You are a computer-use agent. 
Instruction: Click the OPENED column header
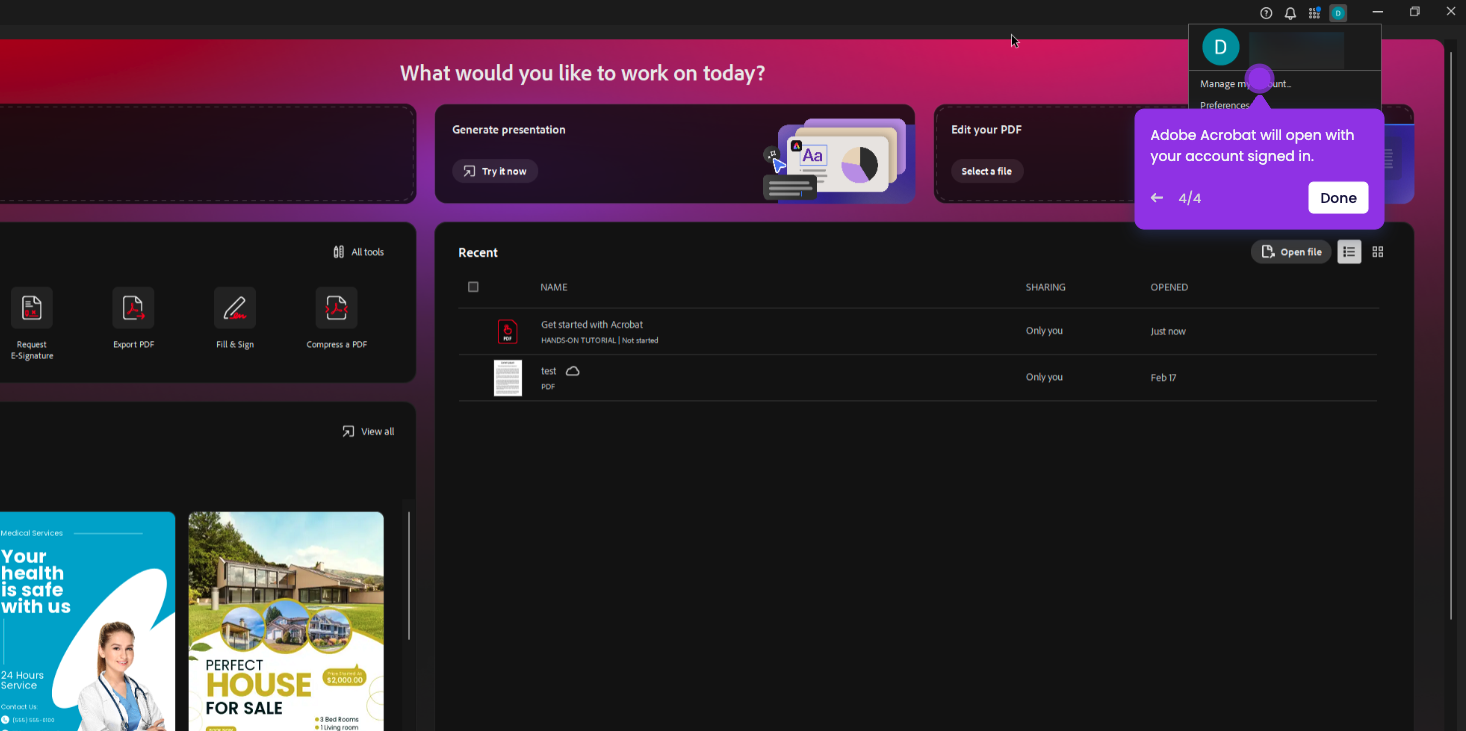(x=1169, y=287)
